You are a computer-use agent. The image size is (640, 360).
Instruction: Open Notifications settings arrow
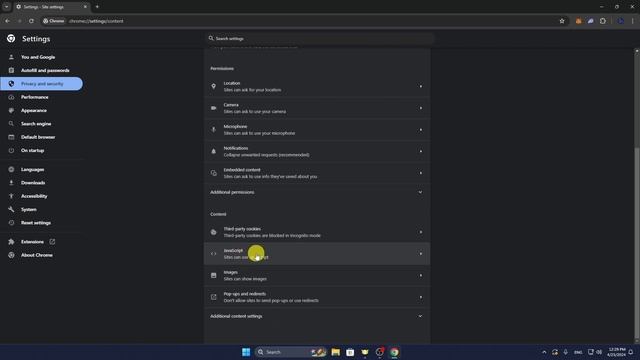coord(421,151)
